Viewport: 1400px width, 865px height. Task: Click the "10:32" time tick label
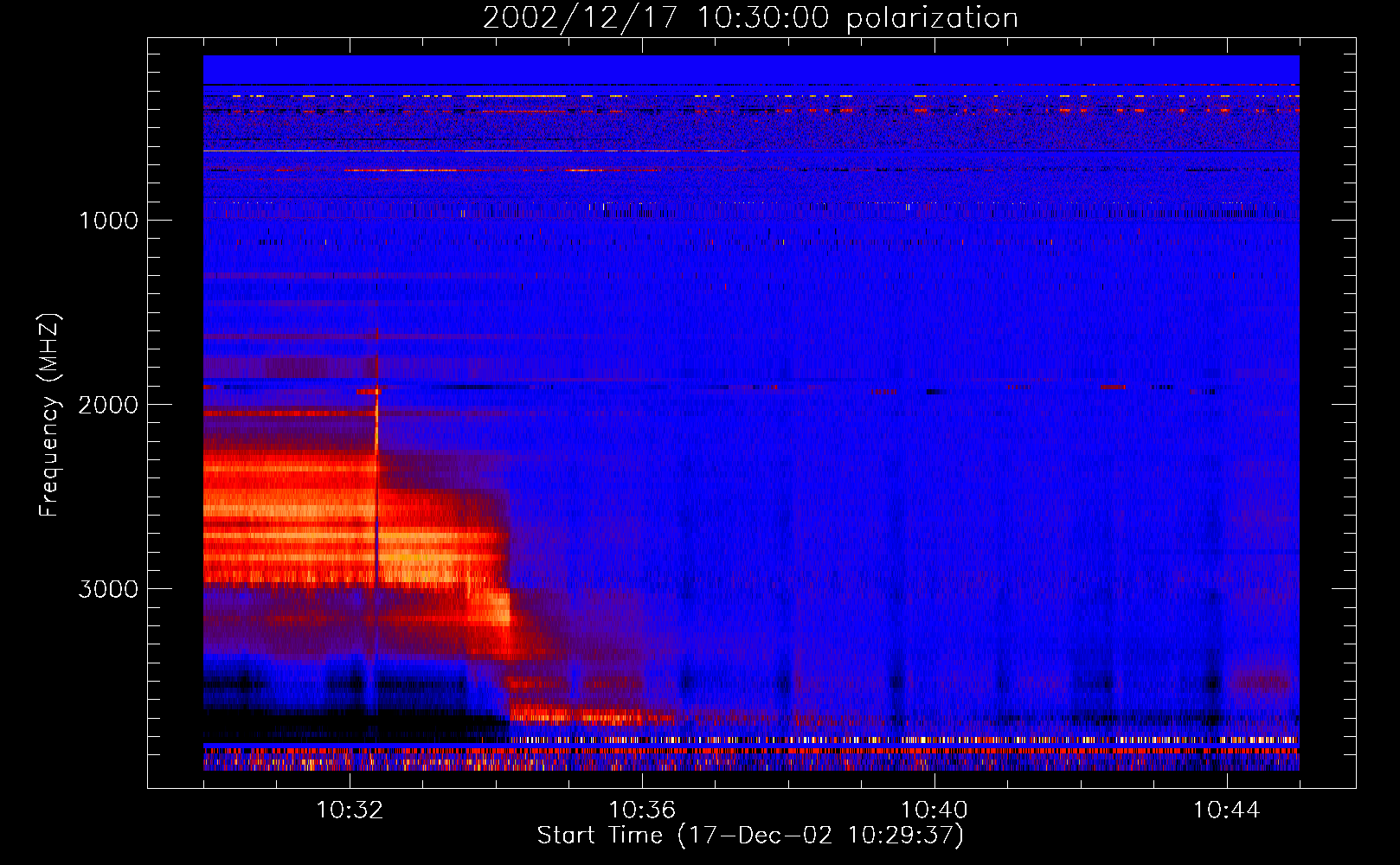(350, 811)
